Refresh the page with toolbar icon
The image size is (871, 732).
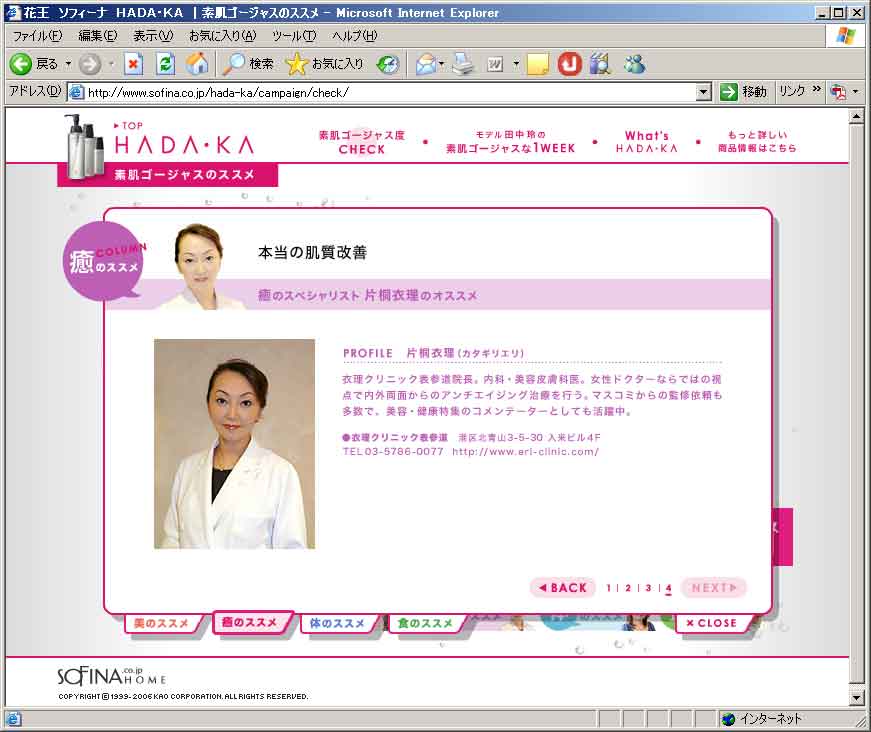pyautogui.click(x=165, y=64)
